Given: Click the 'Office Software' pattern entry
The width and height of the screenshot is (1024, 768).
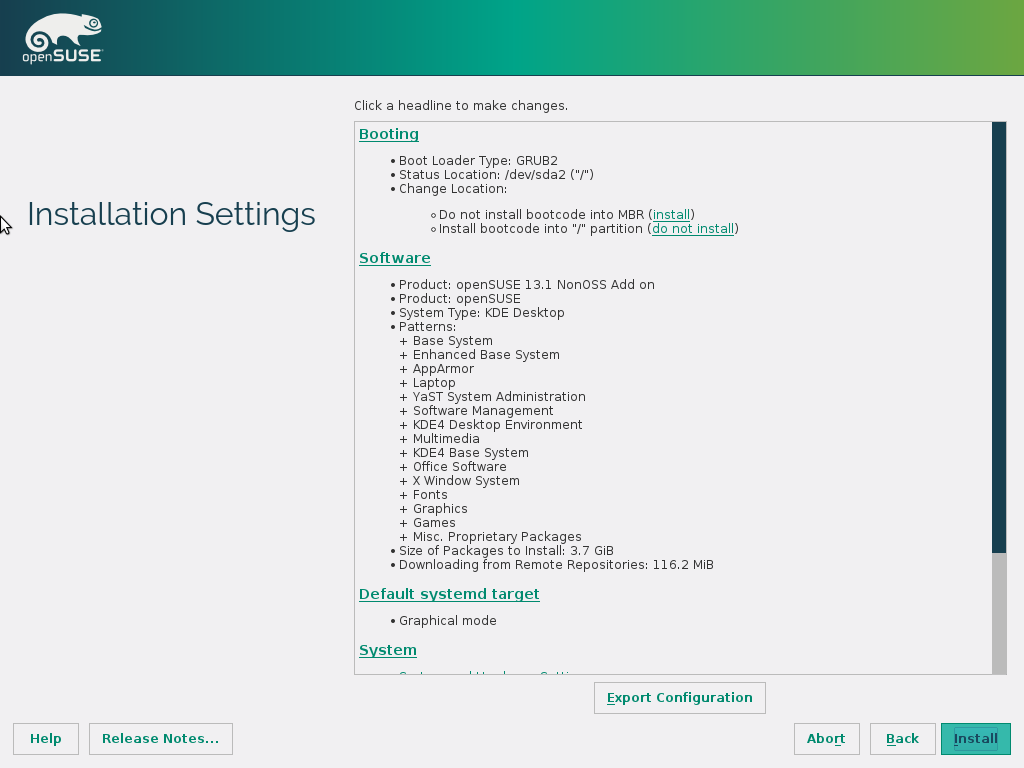Looking at the screenshot, I should click(459, 467).
